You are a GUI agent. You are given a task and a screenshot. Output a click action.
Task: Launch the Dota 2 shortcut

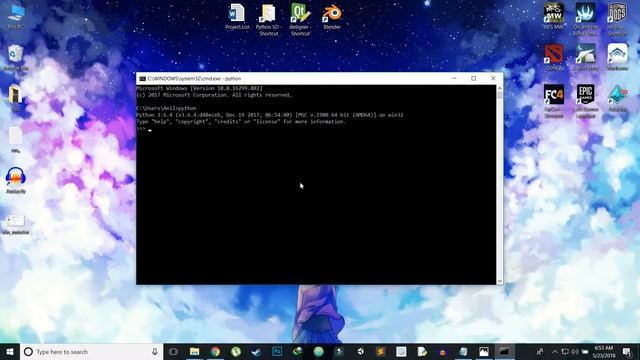pos(553,58)
